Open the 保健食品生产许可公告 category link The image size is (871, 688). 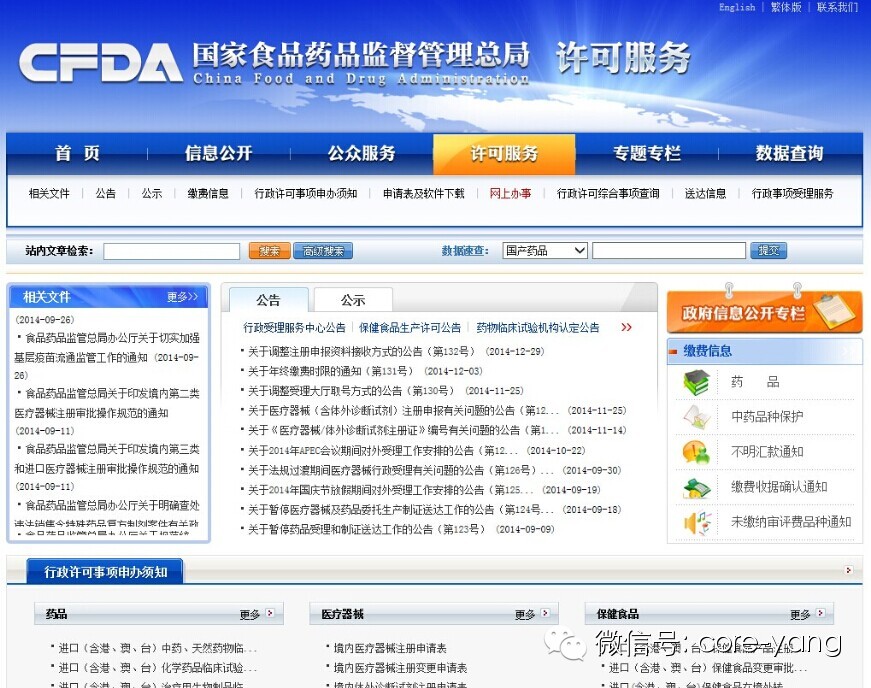[410, 328]
